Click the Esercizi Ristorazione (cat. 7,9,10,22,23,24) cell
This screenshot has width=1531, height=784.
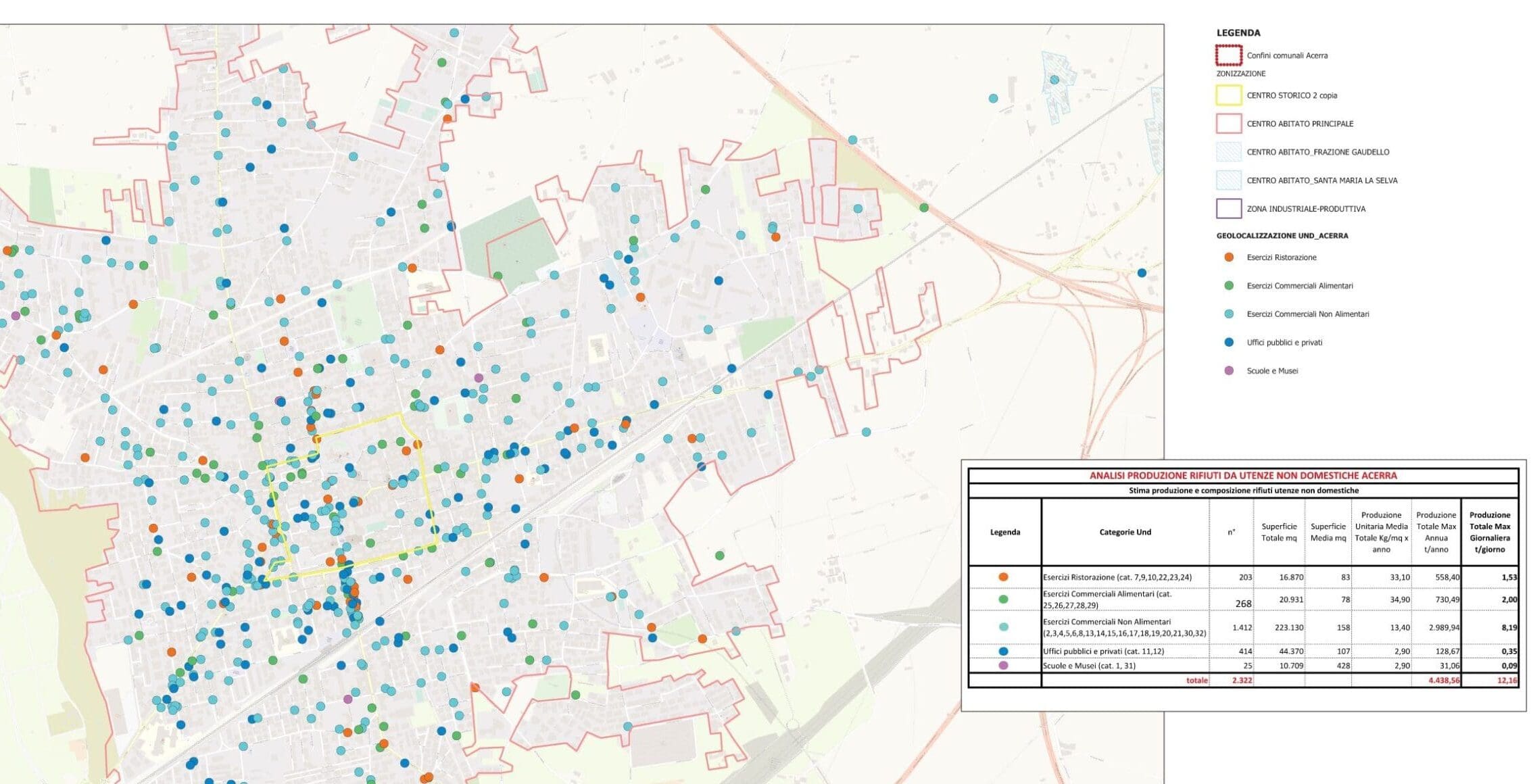(x=1117, y=578)
